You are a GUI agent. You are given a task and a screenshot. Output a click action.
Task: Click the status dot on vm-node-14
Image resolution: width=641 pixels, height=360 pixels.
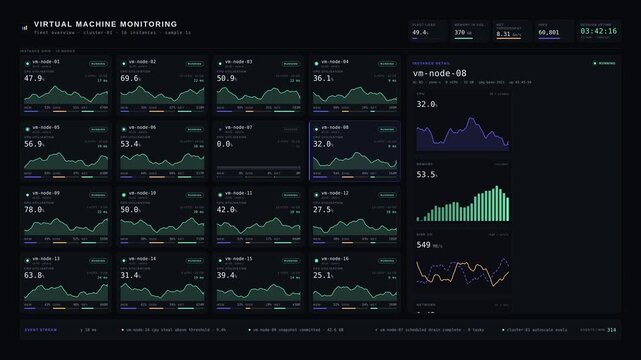click(x=124, y=261)
